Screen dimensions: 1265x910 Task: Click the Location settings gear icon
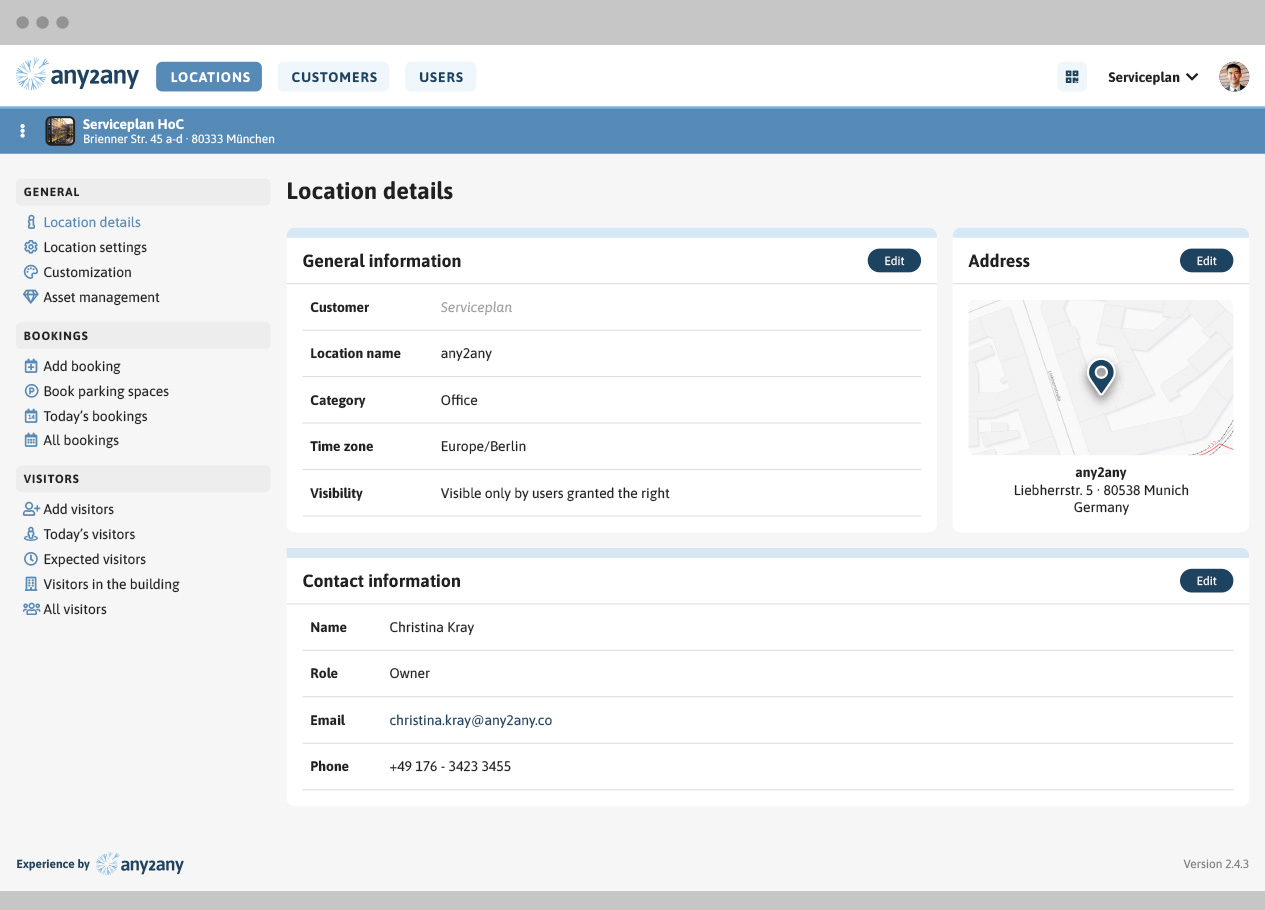[x=31, y=247]
